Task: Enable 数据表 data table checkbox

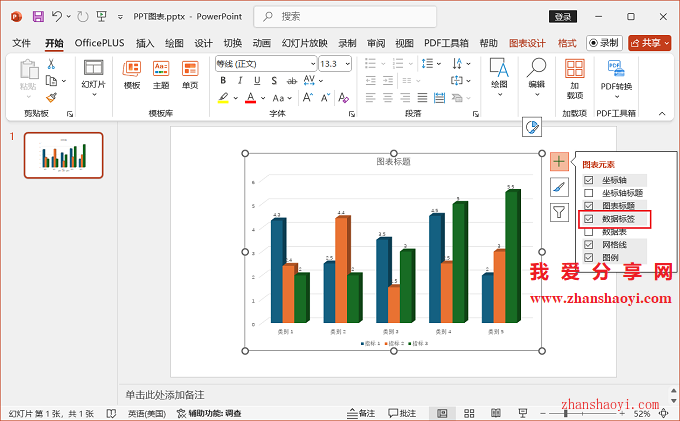Action: (588, 232)
